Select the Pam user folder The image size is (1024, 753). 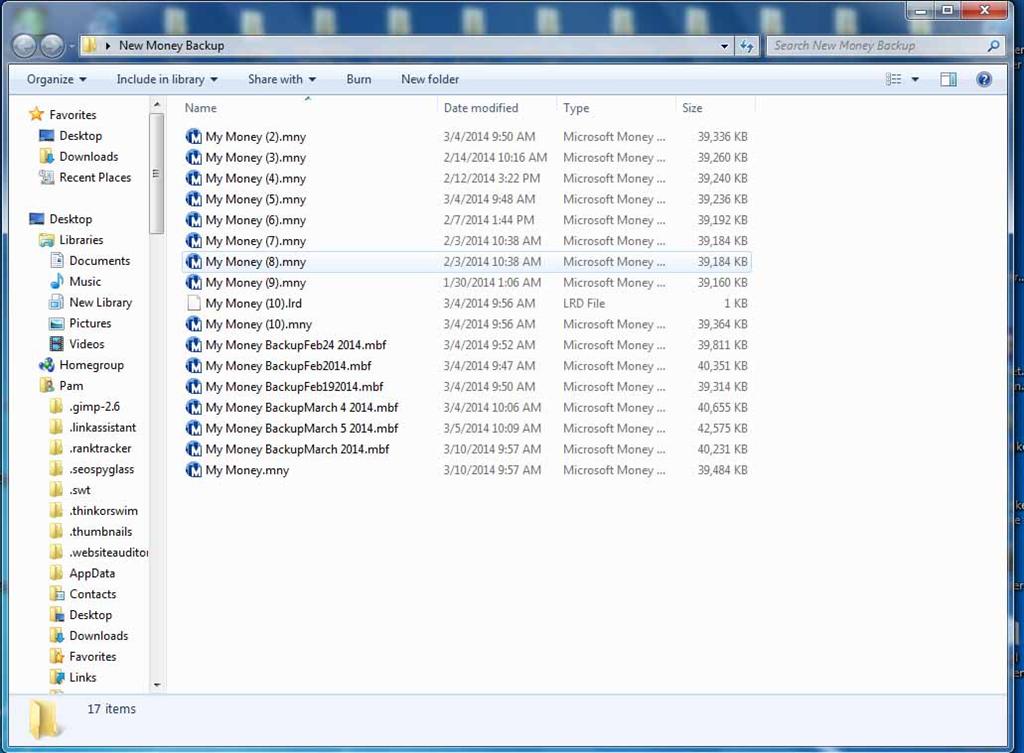pyautogui.click(x=71, y=386)
